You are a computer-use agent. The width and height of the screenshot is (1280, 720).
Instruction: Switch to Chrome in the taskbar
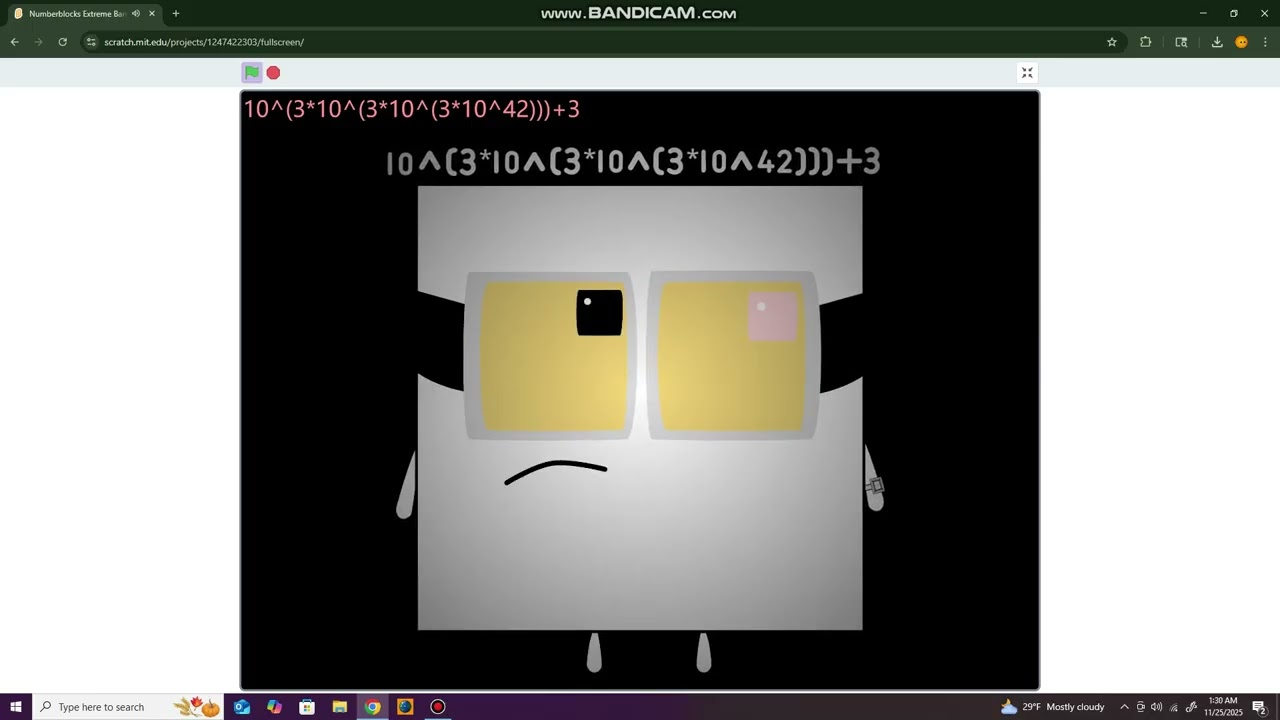[x=373, y=707]
